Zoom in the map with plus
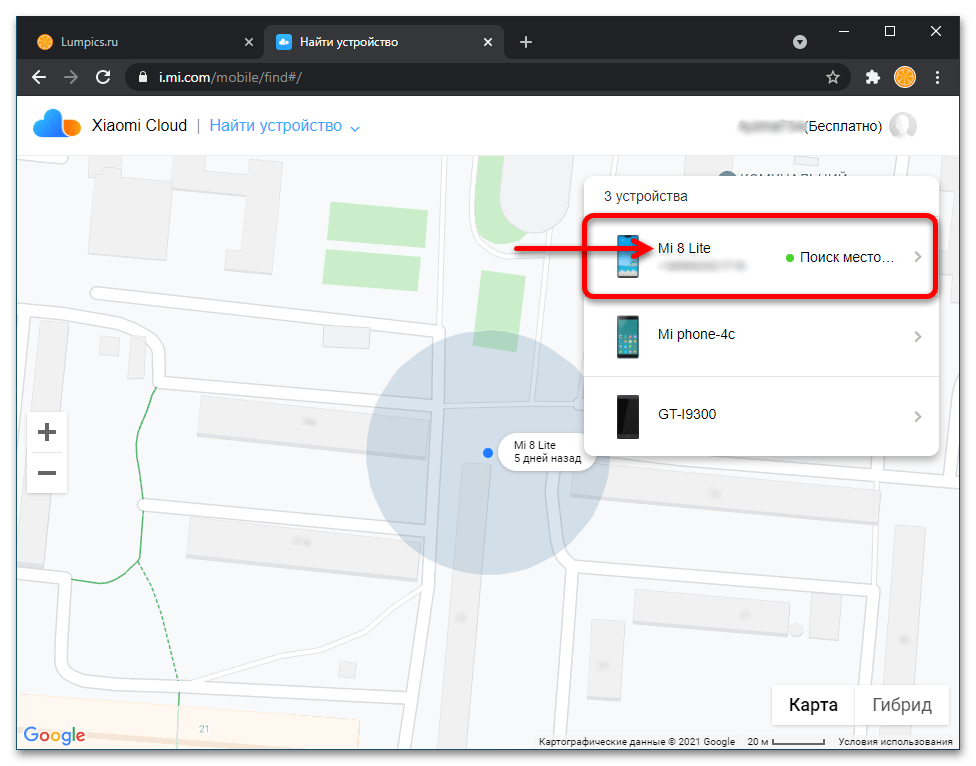976x766 pixels. [47, 432]
